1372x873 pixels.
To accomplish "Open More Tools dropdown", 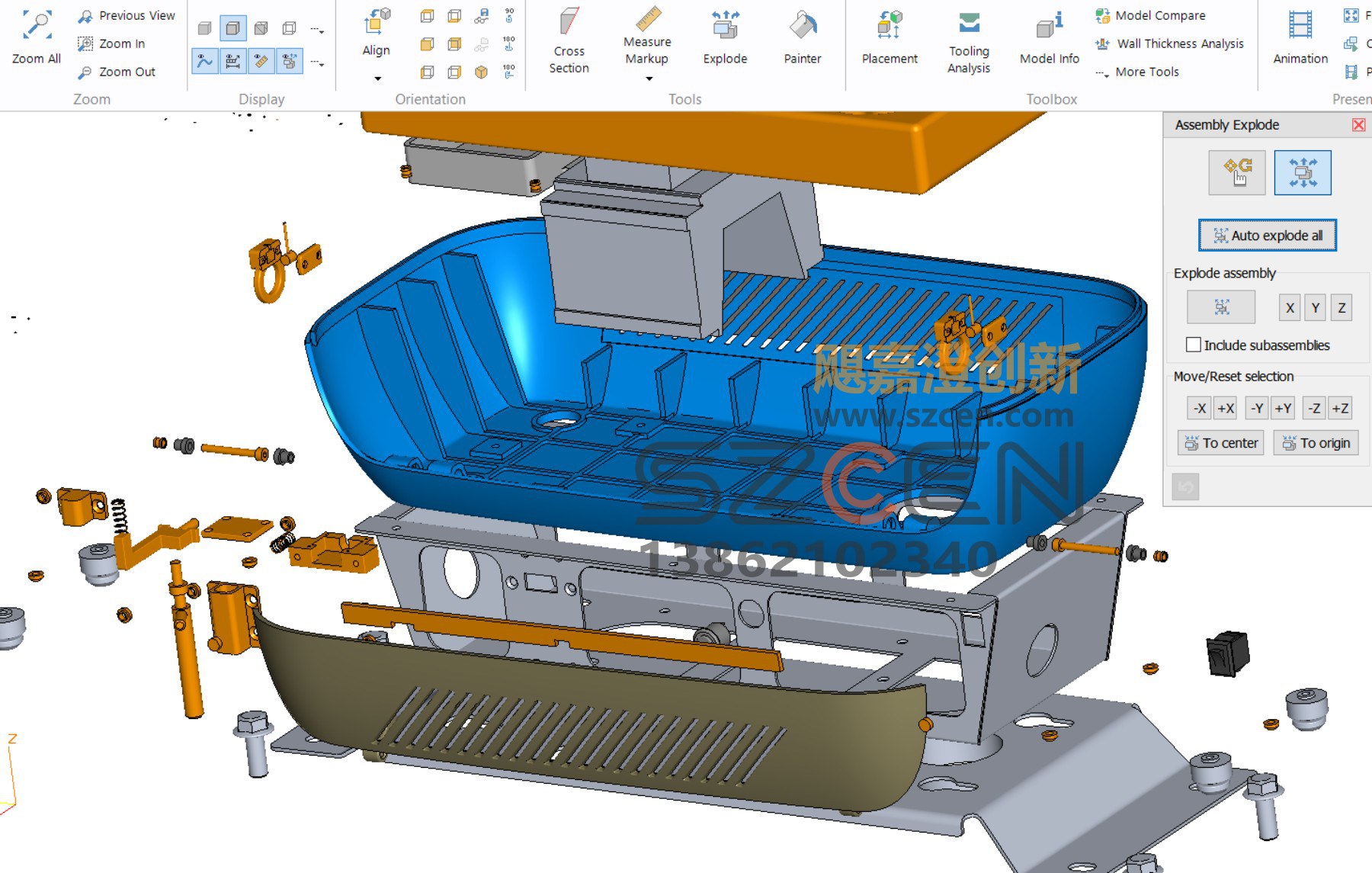I will point(1137,72).
